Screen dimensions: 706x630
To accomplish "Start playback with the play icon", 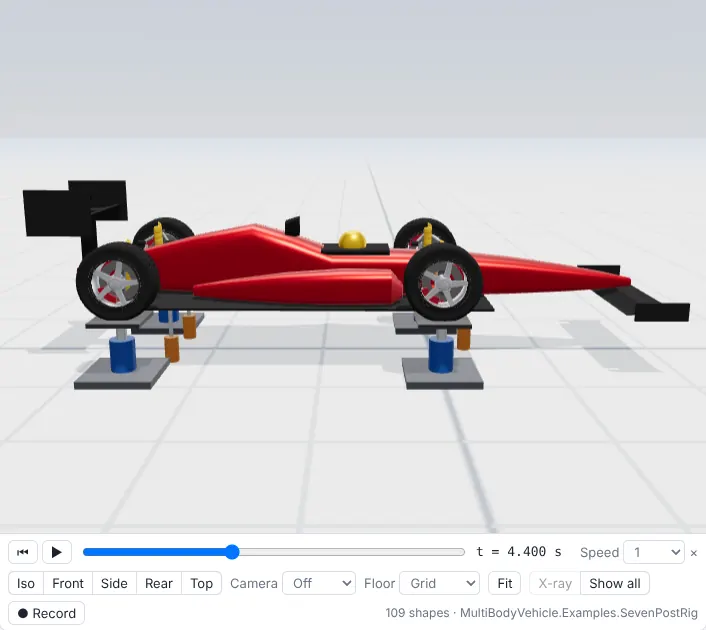I will click(x=57, y=552).
